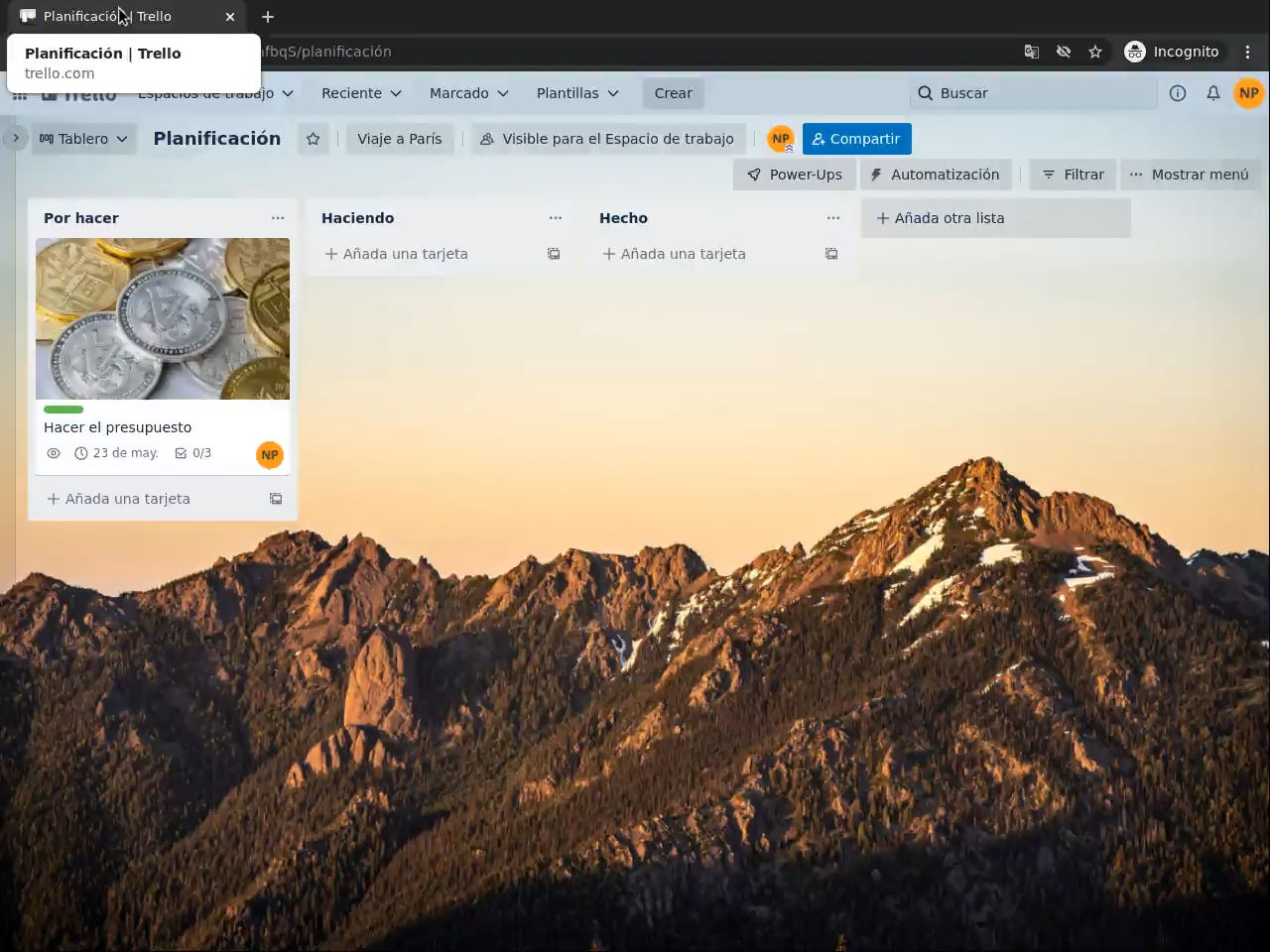
Task: Click the card member NP avatar
Action: click(x=270, y=455)
